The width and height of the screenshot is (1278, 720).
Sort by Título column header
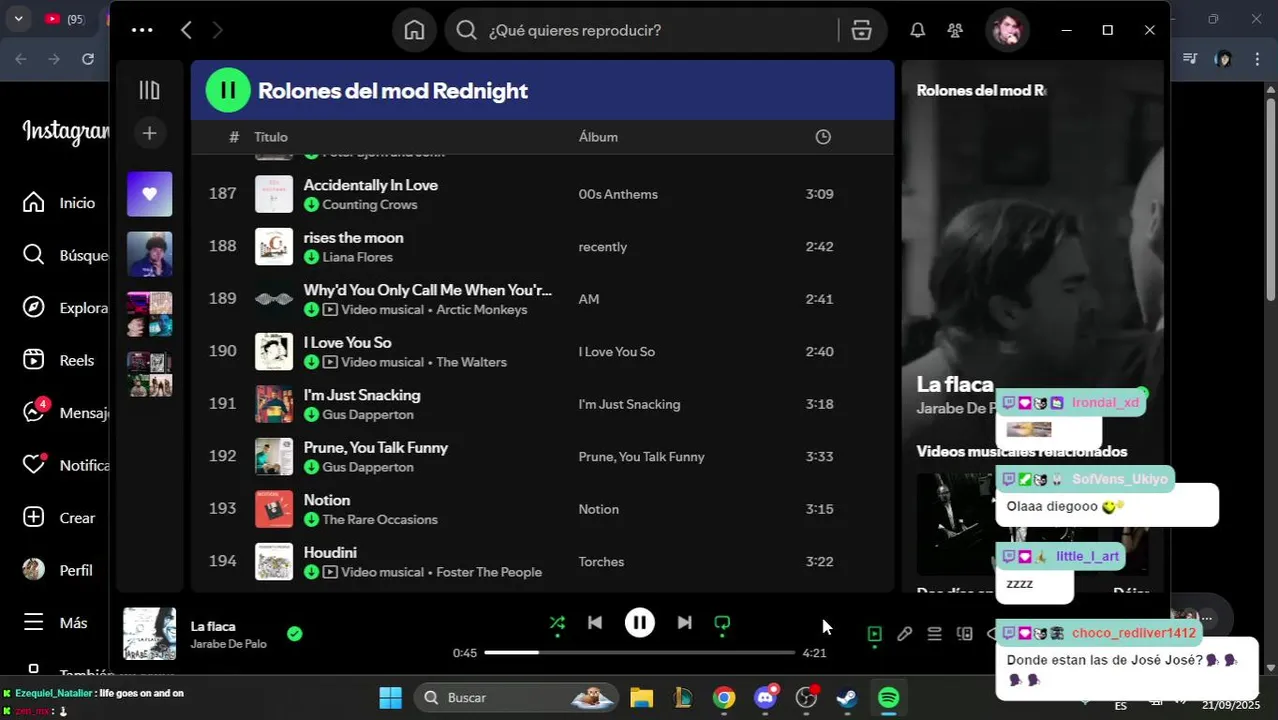tap(271, 137)
